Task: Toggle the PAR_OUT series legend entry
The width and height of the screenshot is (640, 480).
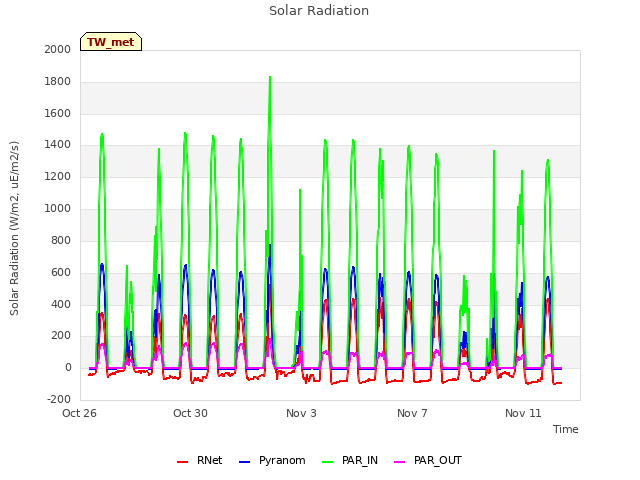Action: click(428, 461)
